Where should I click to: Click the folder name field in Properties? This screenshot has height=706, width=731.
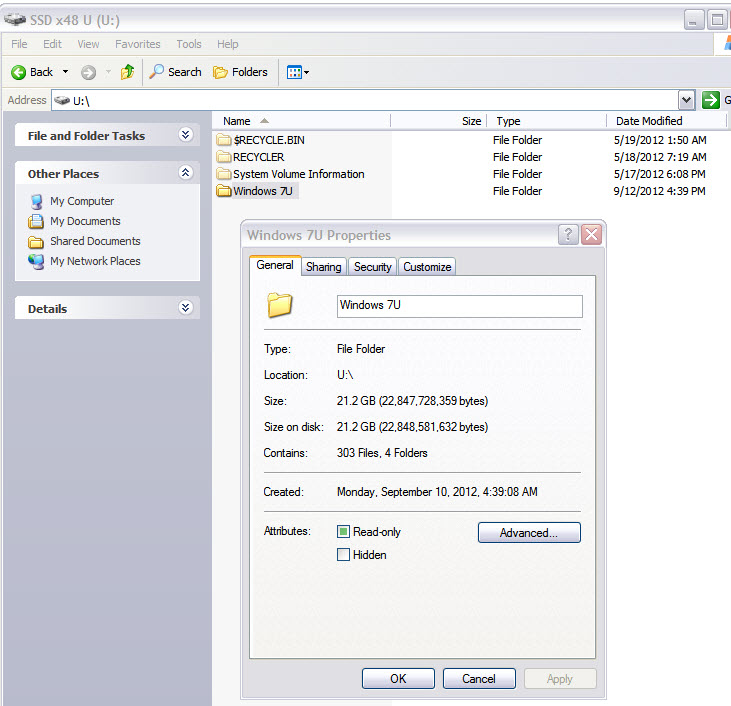coord(460,306)
